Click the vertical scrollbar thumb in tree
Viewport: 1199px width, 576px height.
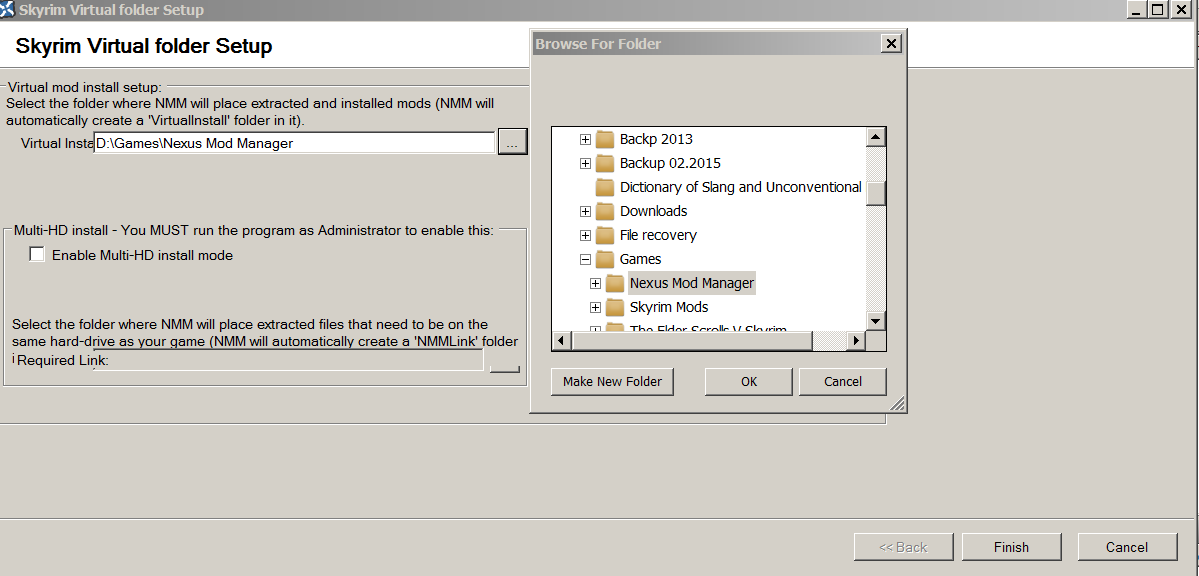(x=876, y=194)
